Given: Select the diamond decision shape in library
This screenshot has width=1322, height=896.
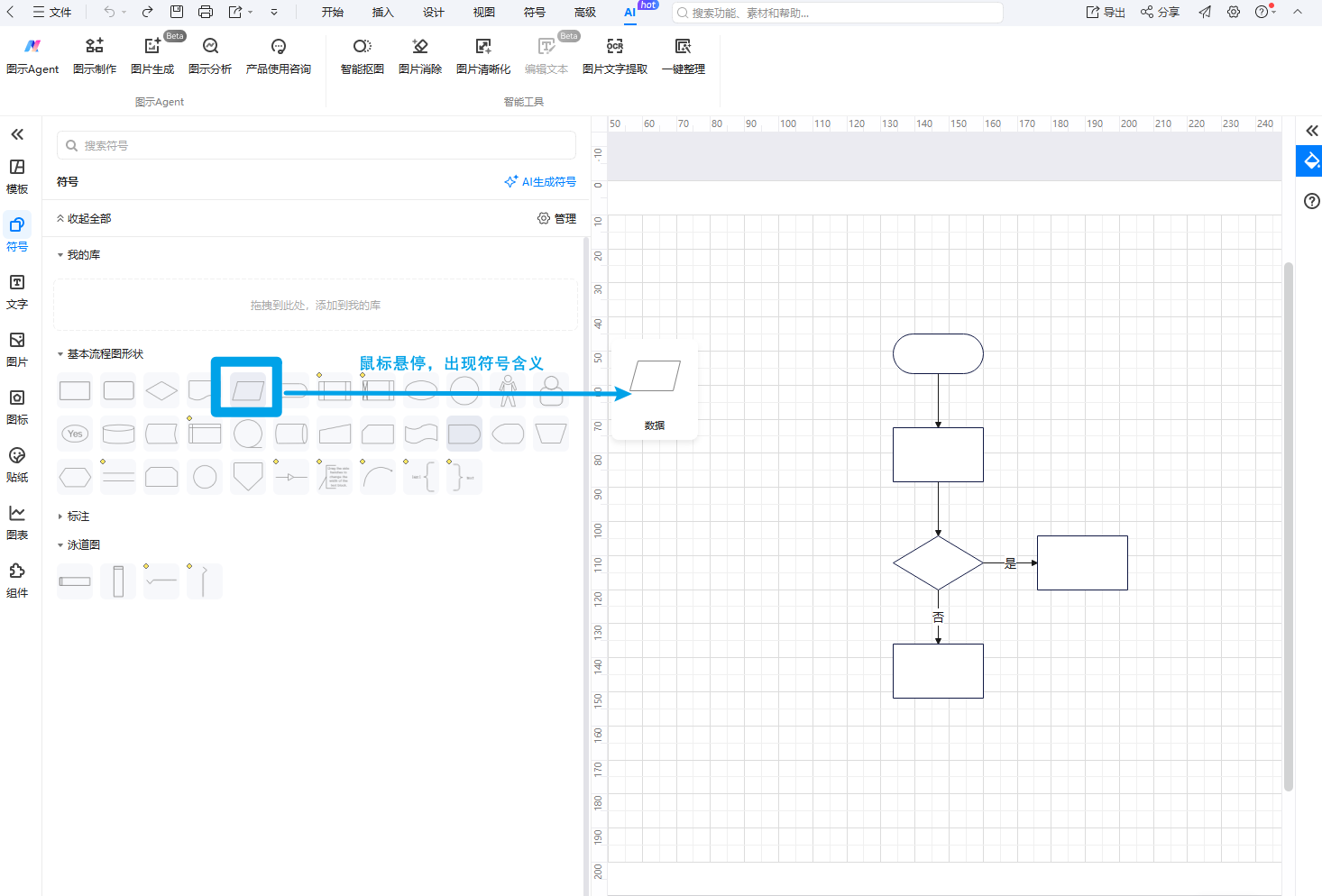Looking at the screenshot, I should coord(161,390).
